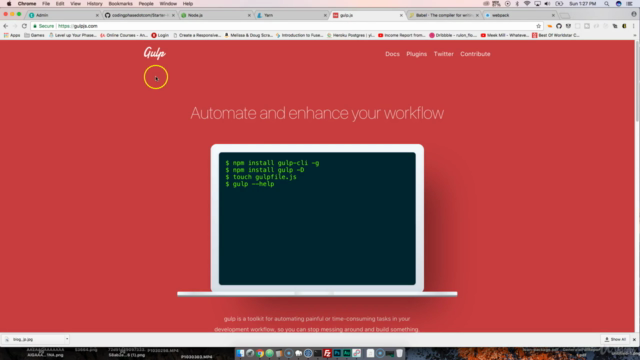
Task: Open the Apple menu
Action: tap(9, 4)
